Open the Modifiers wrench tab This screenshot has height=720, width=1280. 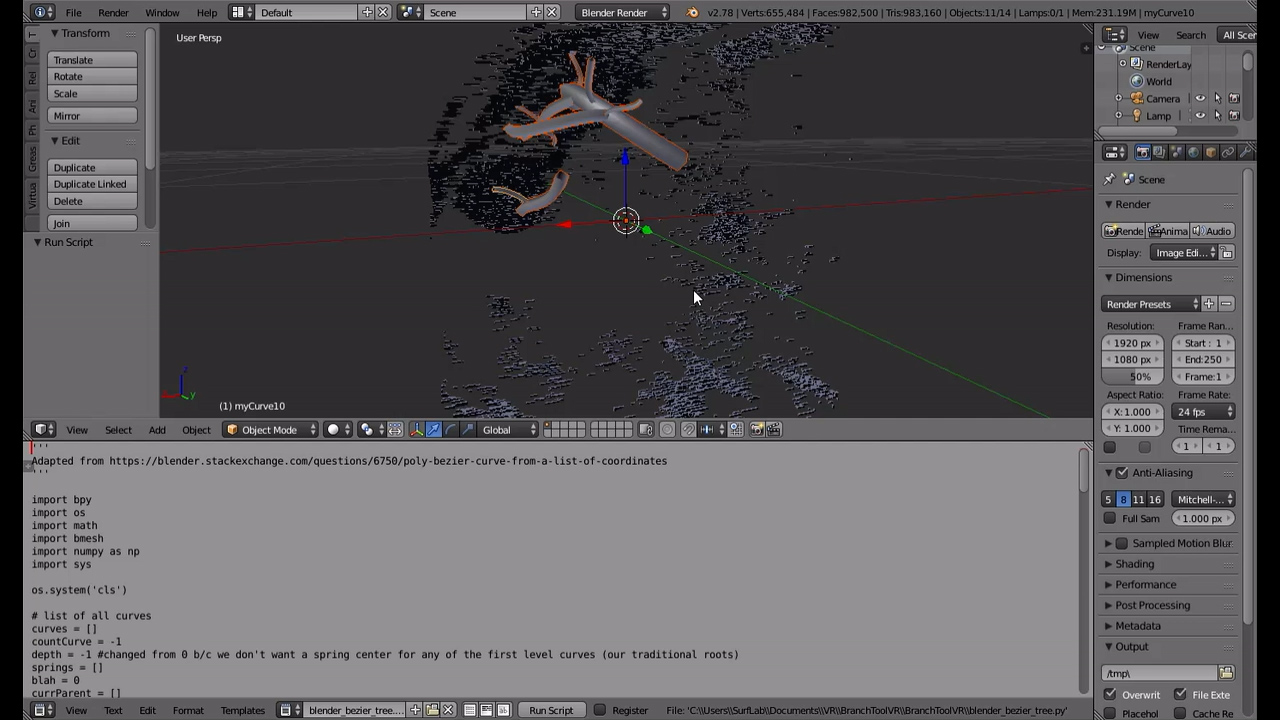1245,152
